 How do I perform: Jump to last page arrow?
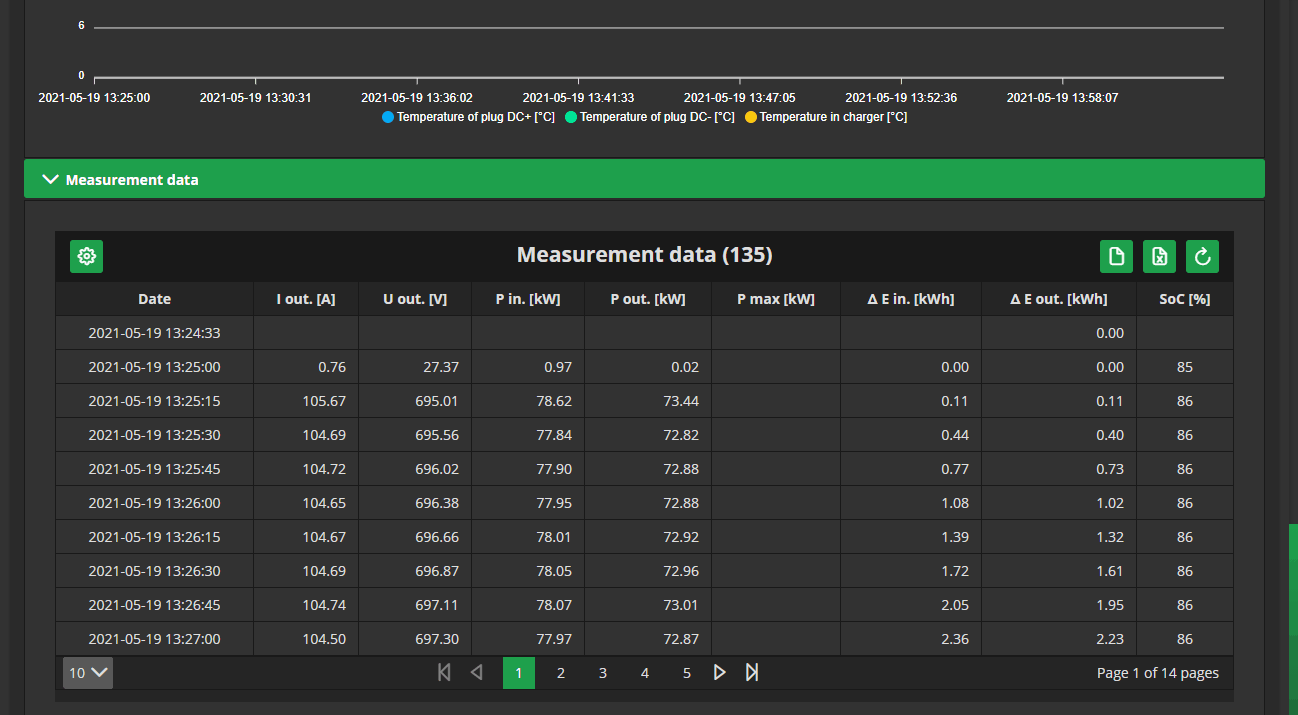coord(752,673)
